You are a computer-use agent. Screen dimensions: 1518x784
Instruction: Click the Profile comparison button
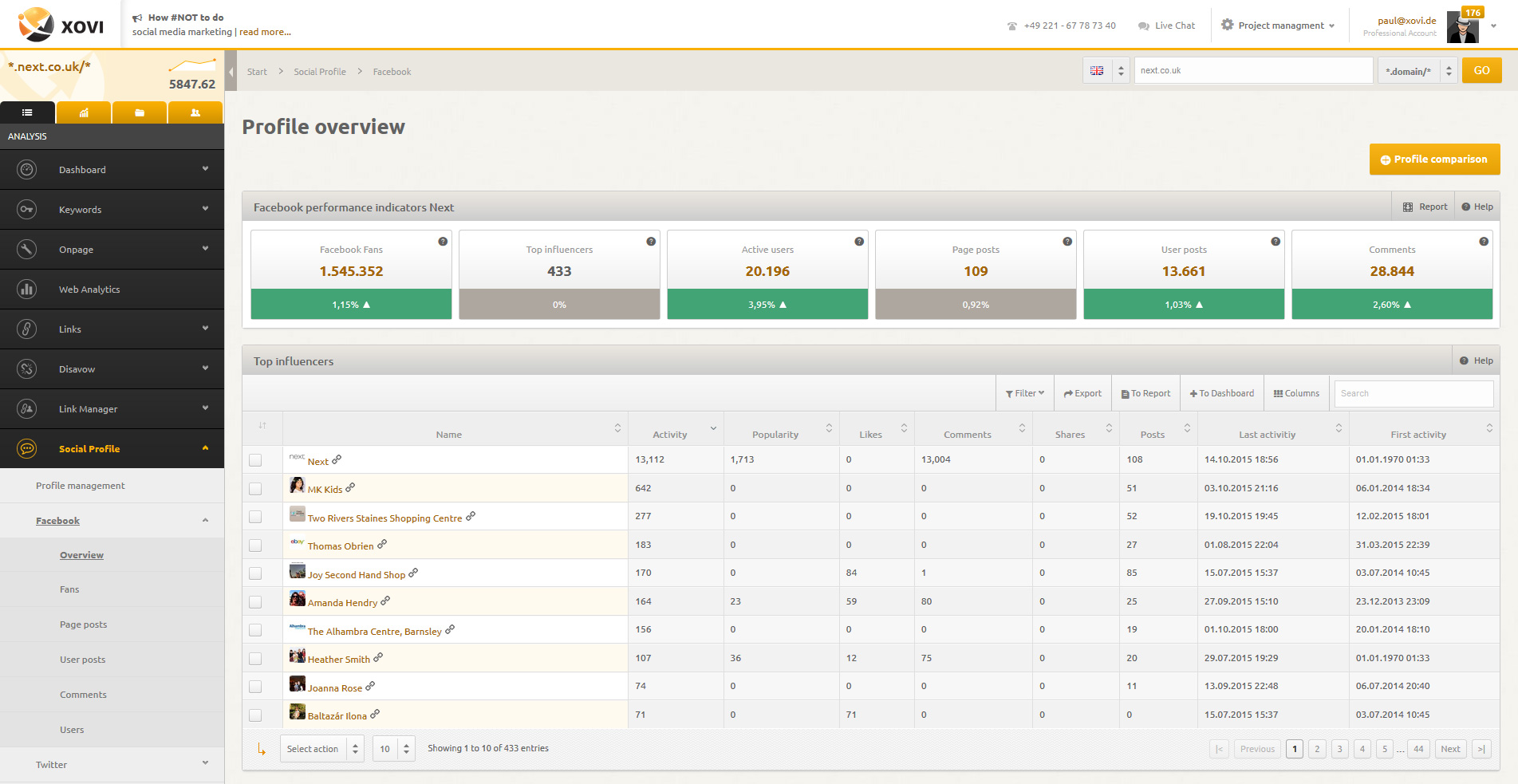coord(1434,159)
